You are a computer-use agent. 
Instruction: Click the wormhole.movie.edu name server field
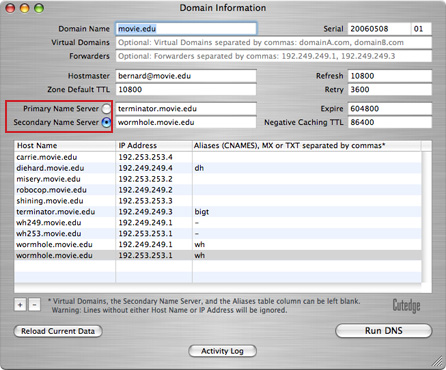coord(186,122)
